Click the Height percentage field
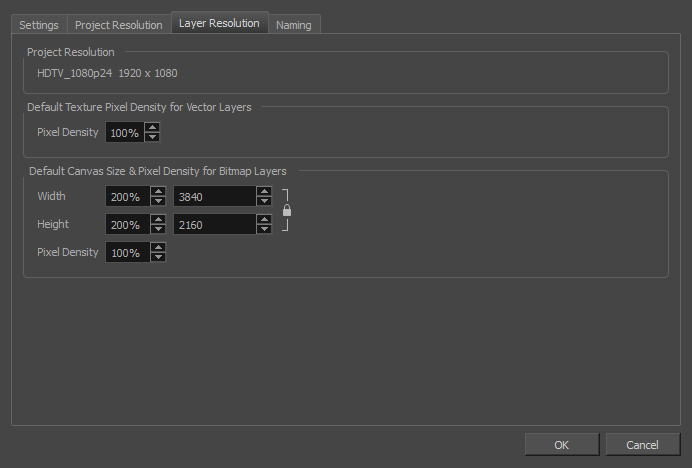This screenshot has width=692, height=468. click(x=127, y=225)
